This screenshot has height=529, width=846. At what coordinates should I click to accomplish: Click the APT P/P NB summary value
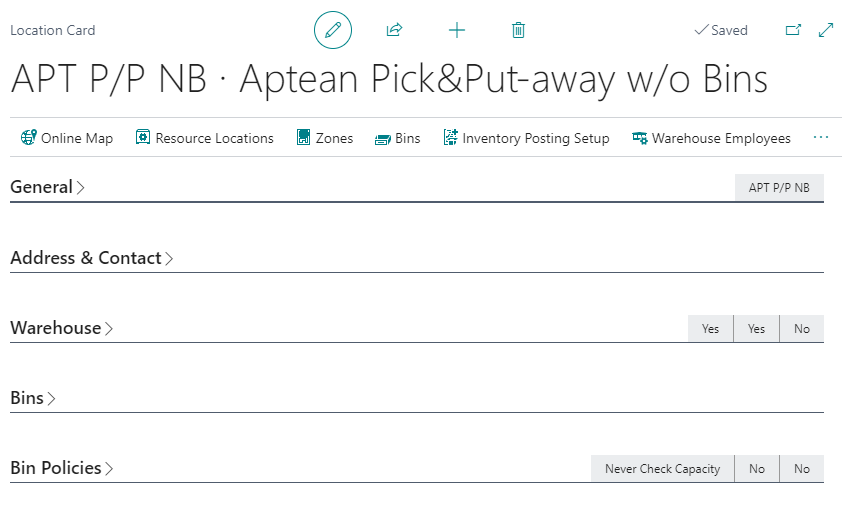click(x=779, y=188)
